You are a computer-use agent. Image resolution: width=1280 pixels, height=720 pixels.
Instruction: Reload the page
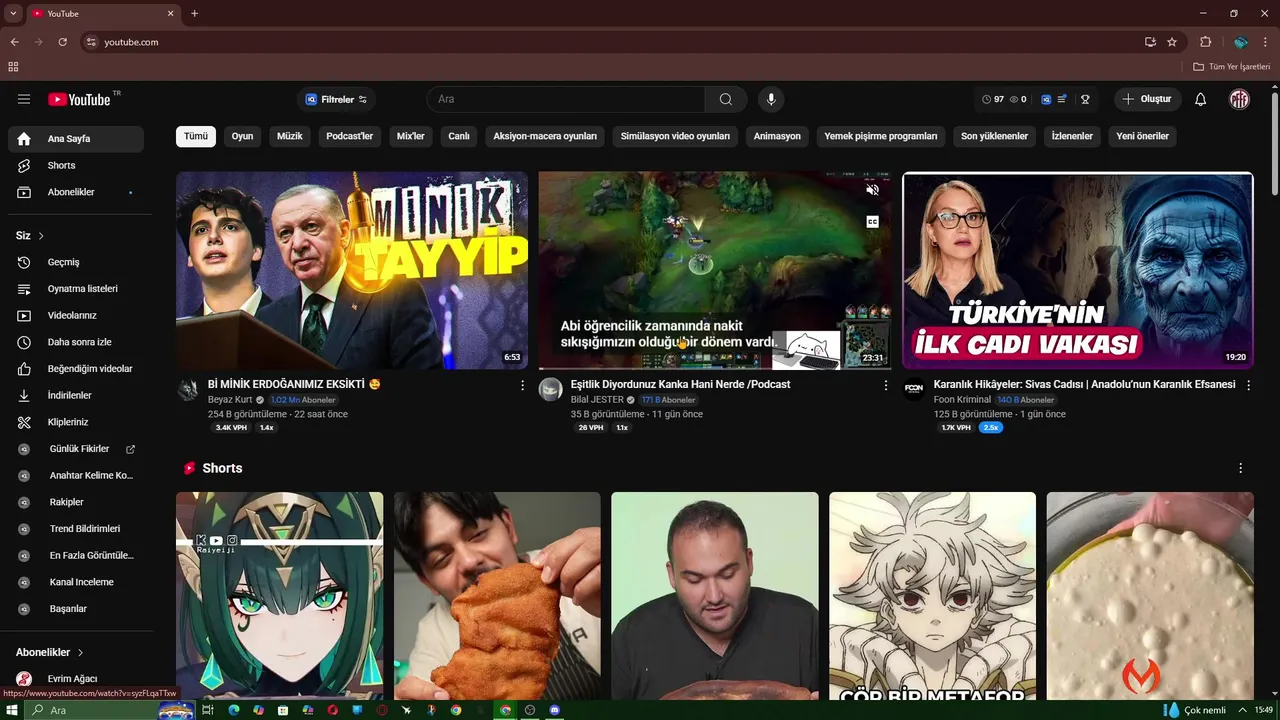click(x=62, y=42)
